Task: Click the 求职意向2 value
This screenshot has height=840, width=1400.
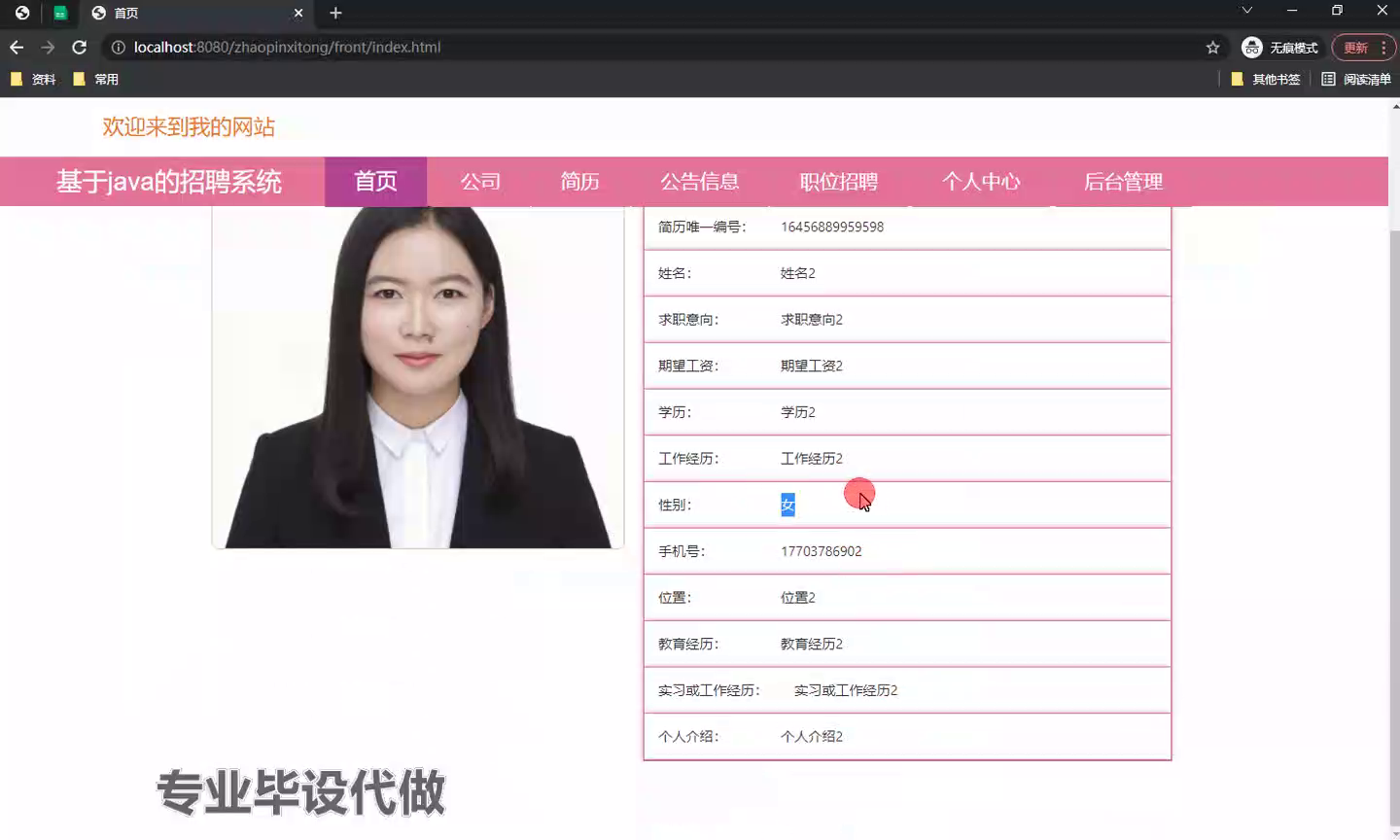Action: (x=812, y=320)
